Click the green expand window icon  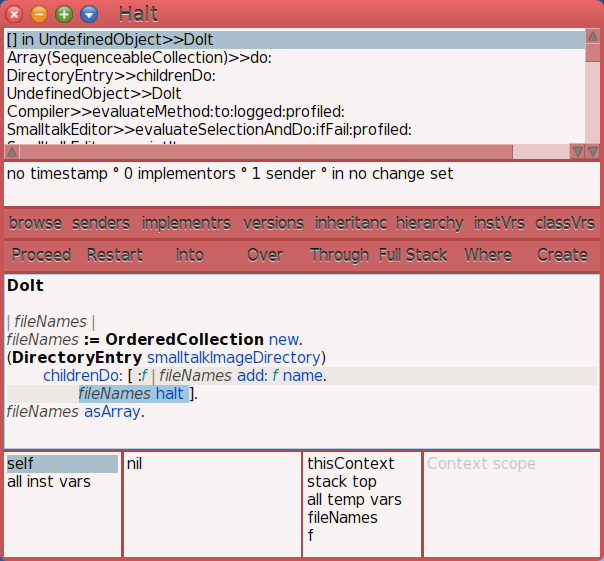pyautogui.click(x=64, y=14)
